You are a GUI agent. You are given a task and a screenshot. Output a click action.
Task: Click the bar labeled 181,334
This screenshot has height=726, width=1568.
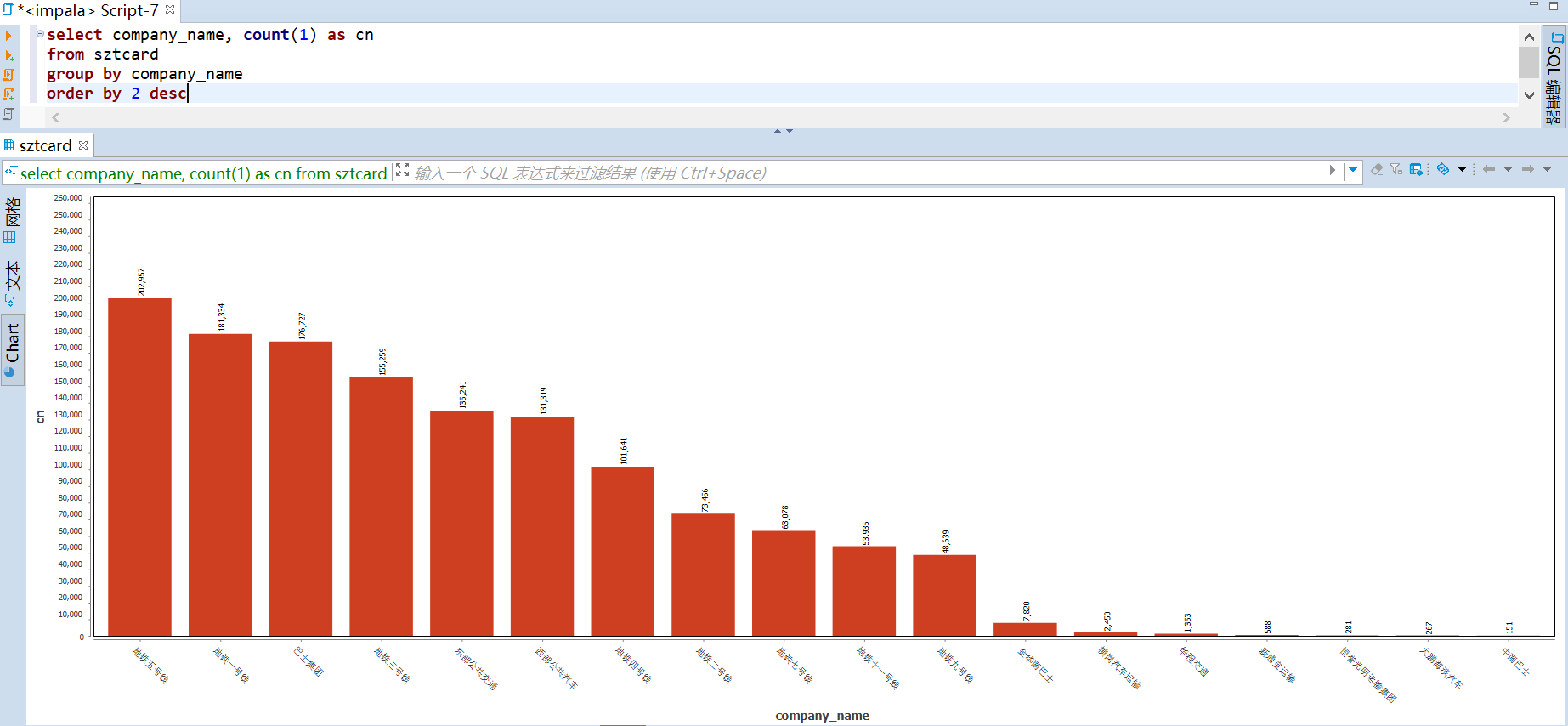click(220, 485)
